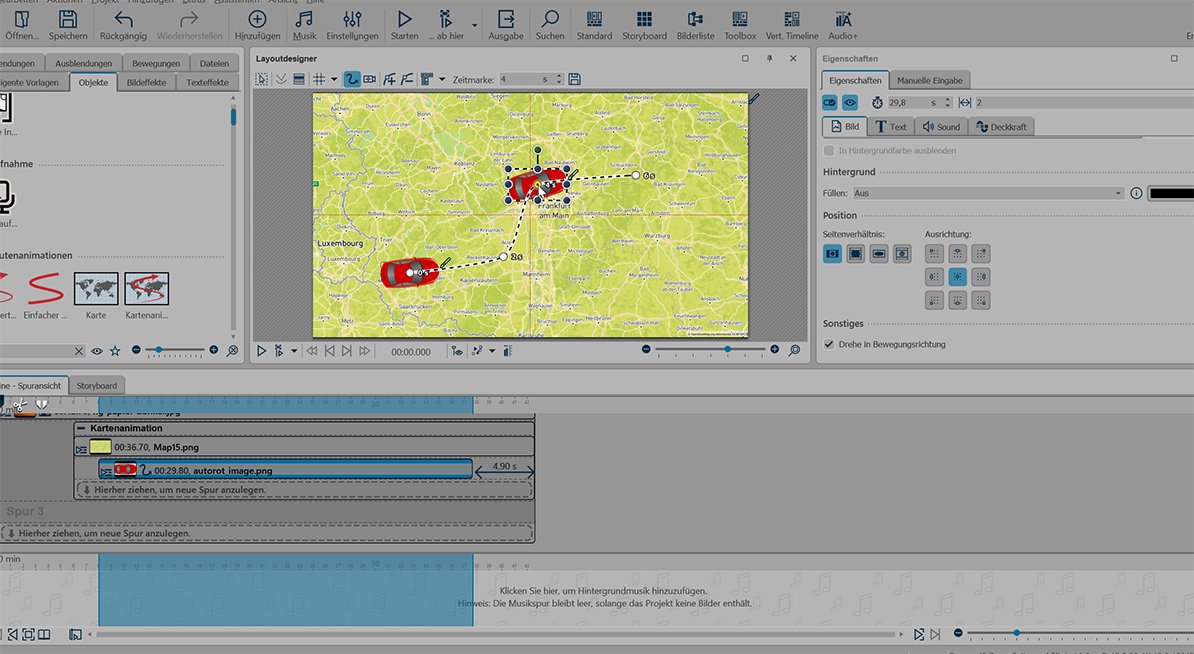1194x654 pixels.
Task: Open the Sound properties tab
Action: pos(941,127)
